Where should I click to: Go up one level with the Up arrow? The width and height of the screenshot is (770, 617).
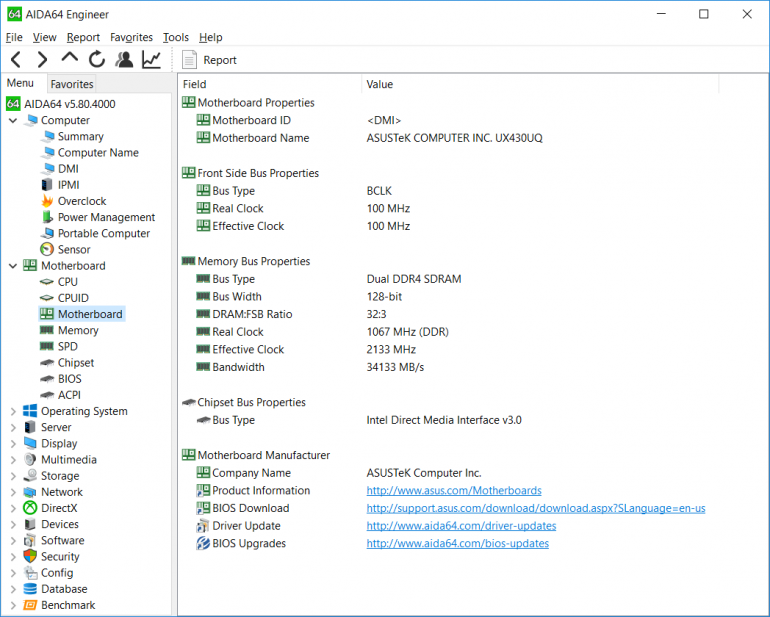coord(69,58)
